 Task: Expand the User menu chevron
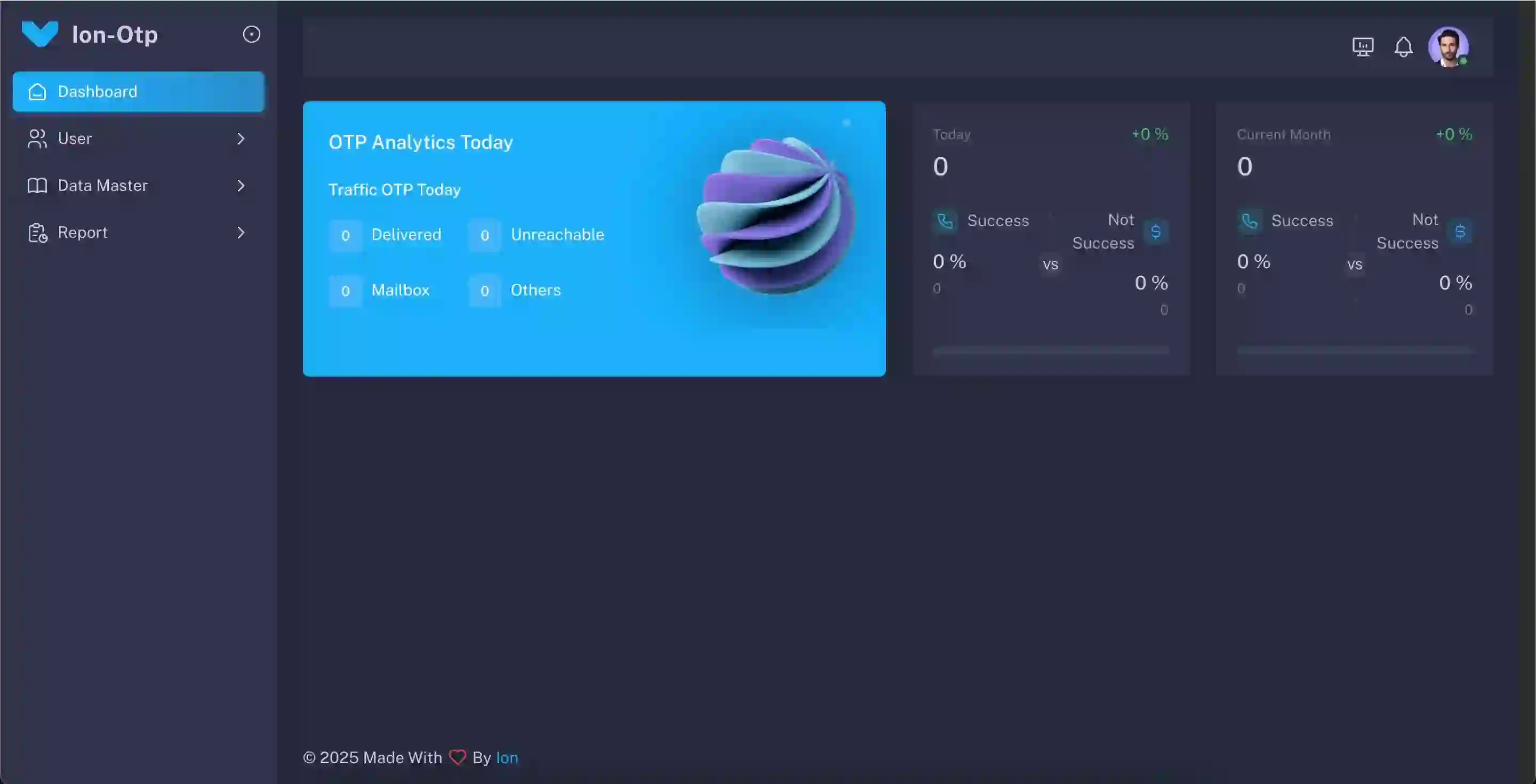coord(241,138)
